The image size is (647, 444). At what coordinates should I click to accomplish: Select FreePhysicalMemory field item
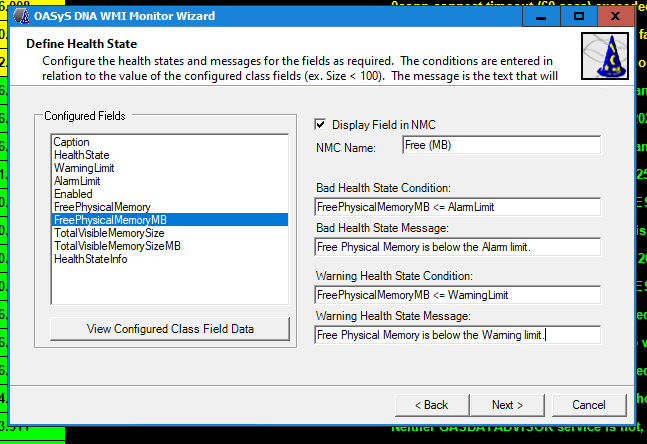[x=103, y=207]
